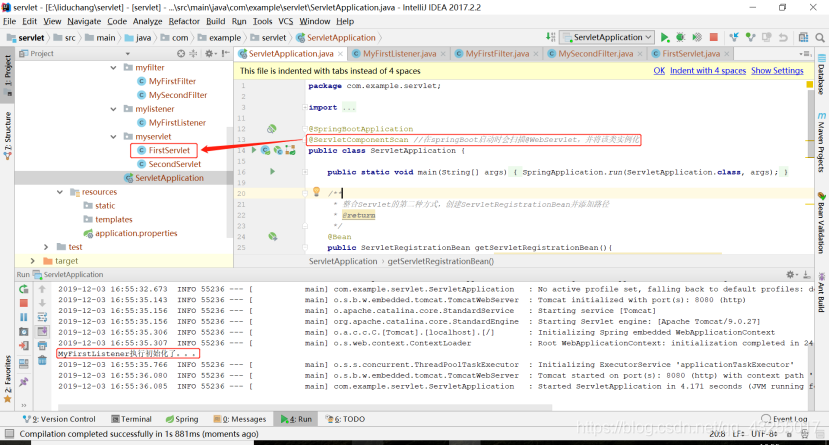Jump down the stack trace arrow
The width and height of the screenshot is (830, 446).
point(42,303)
